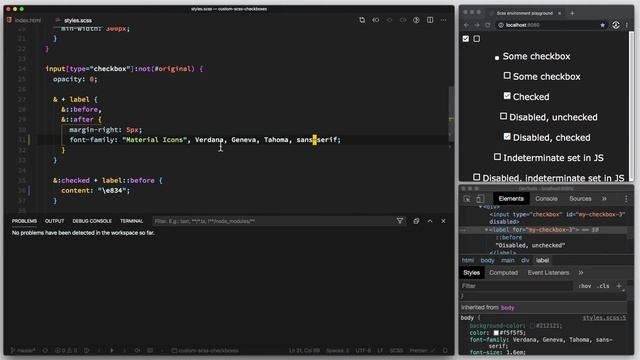Open the TERMINAL panel tab
This screenshot has height=360, width=640.
click(x=131, y=221)
